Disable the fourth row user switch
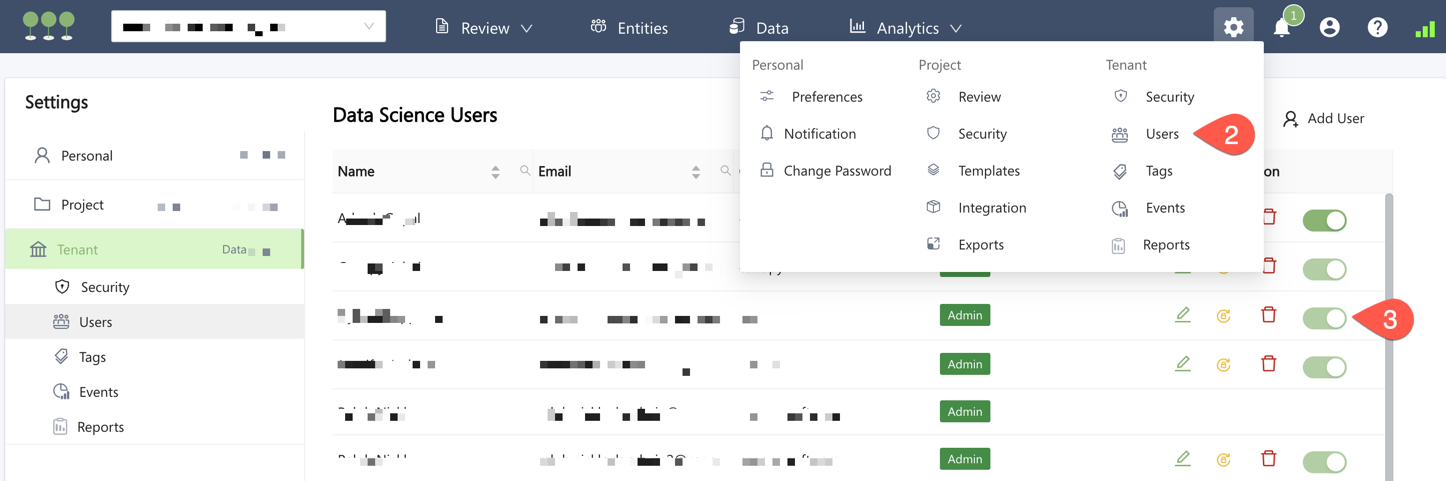The height and width of the screenshot is (481, 1446). pos(1324,367)
